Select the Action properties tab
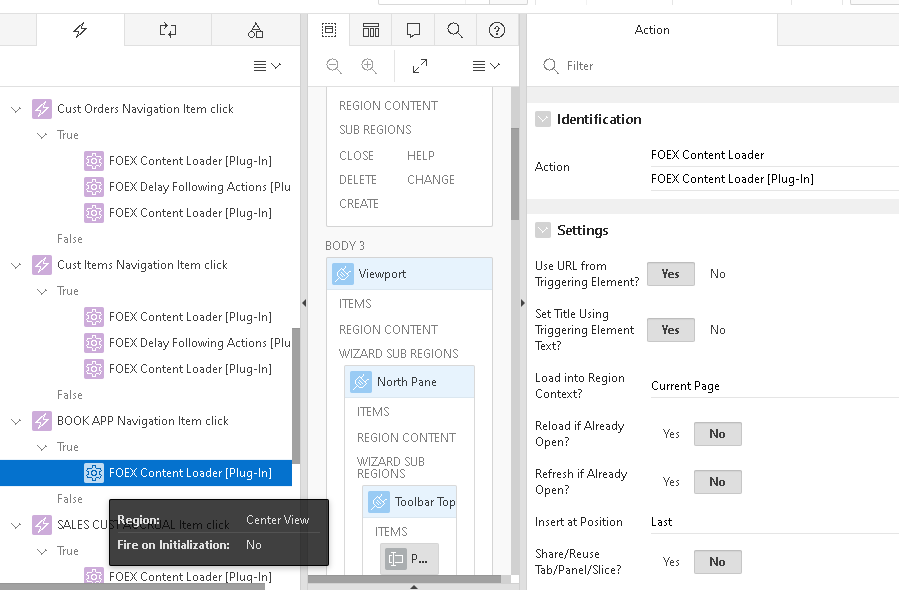This screenshot has width=899, height=590. pos(652,30)
